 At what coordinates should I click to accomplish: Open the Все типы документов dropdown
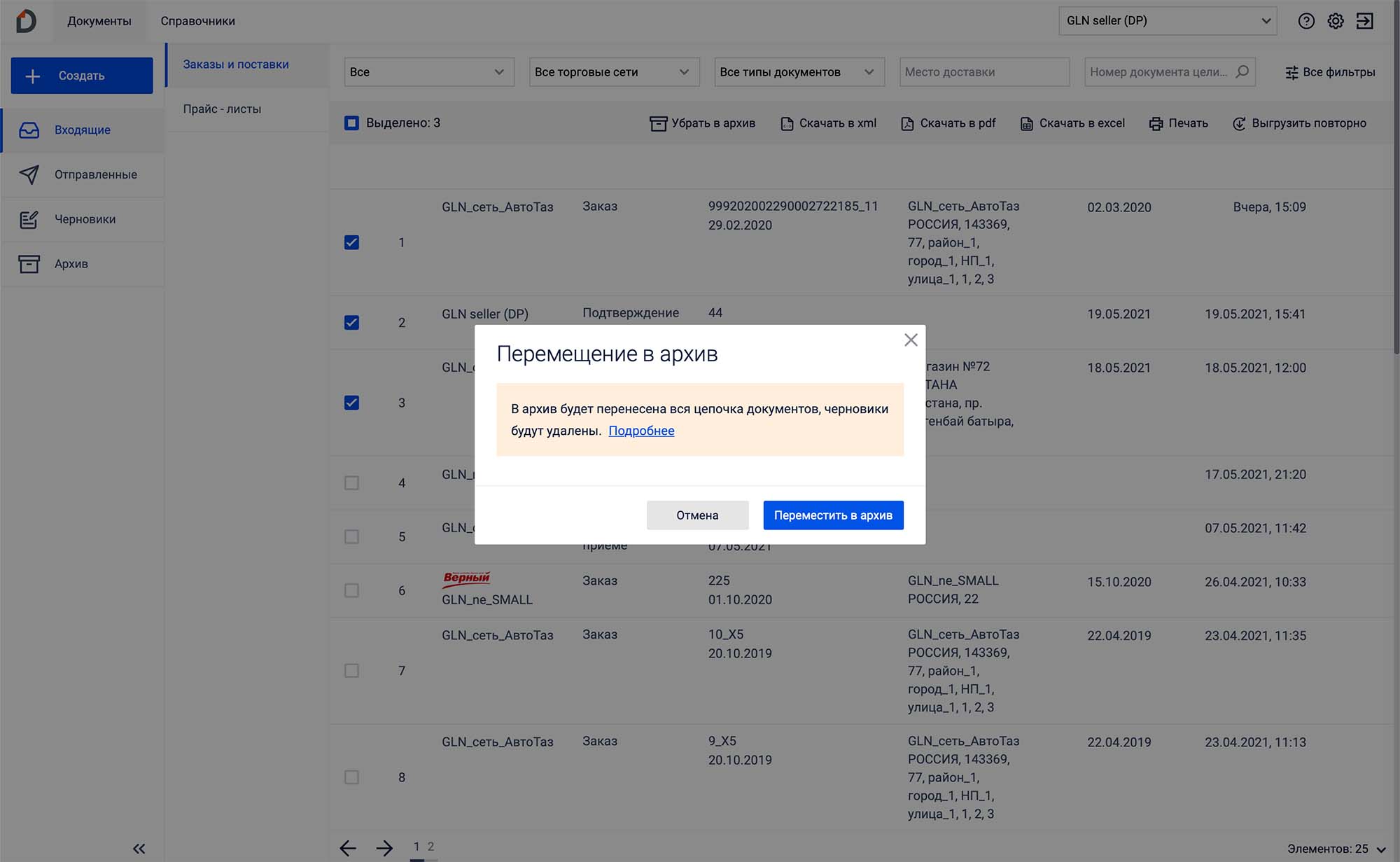[x=799, y=72]
